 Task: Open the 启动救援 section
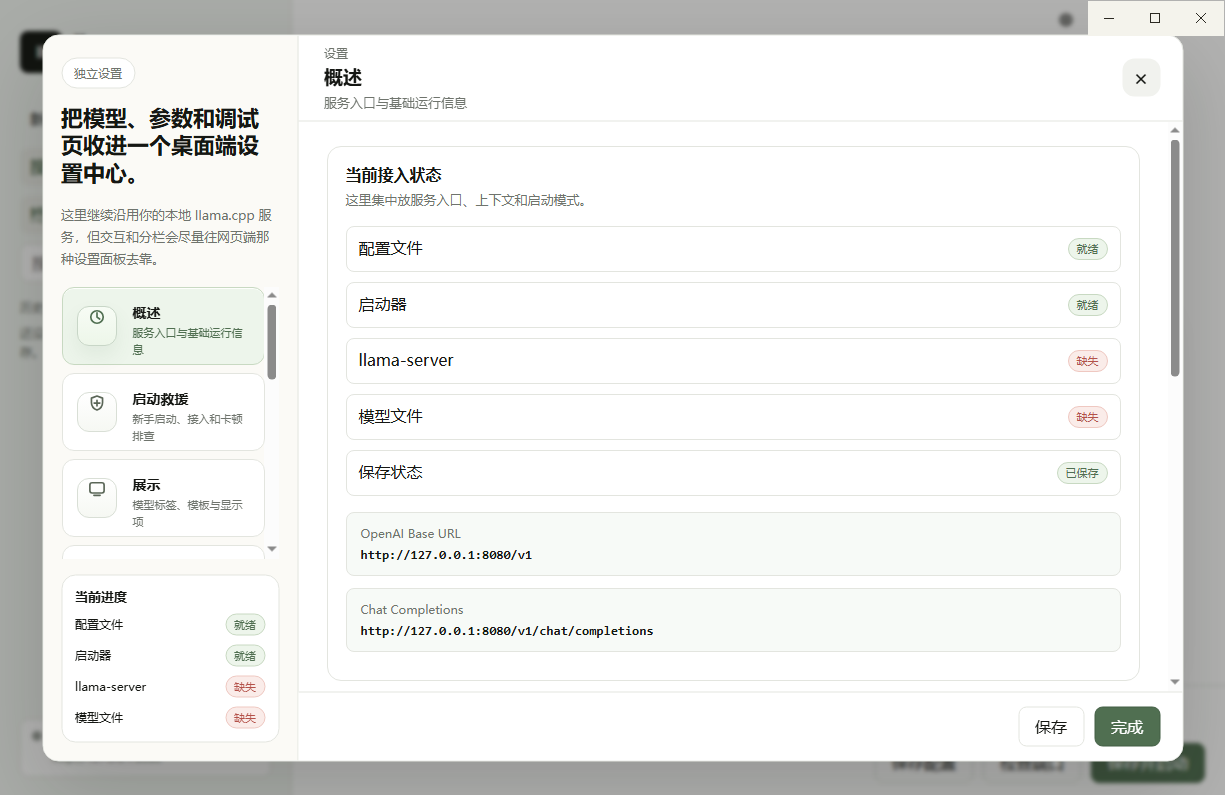pos(163,412)
